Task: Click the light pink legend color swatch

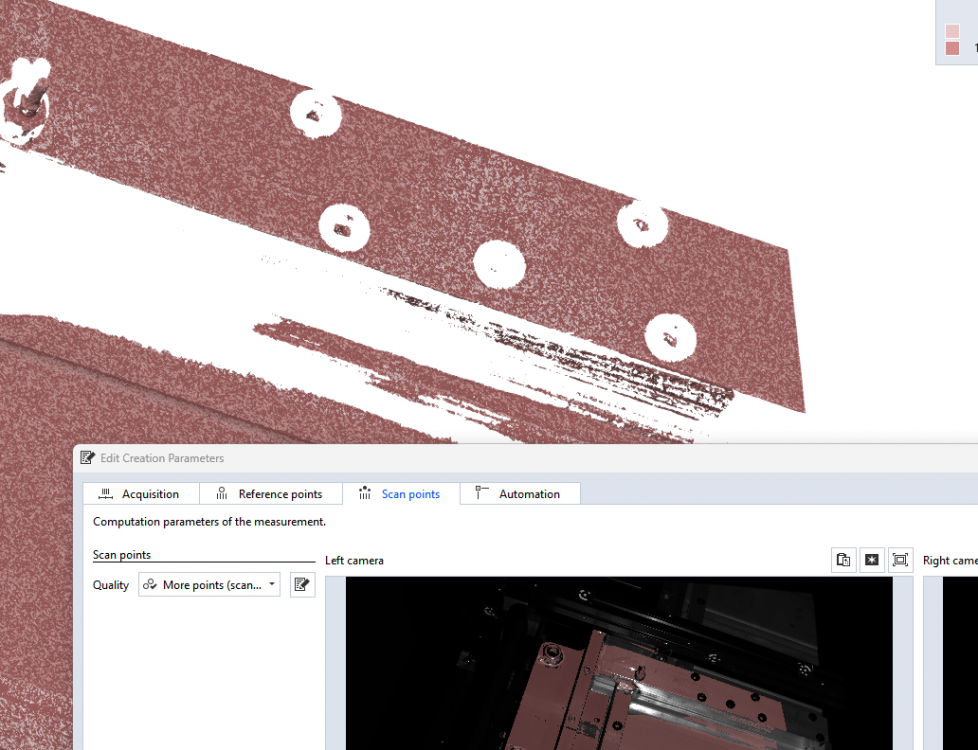Action: (952, 31)
